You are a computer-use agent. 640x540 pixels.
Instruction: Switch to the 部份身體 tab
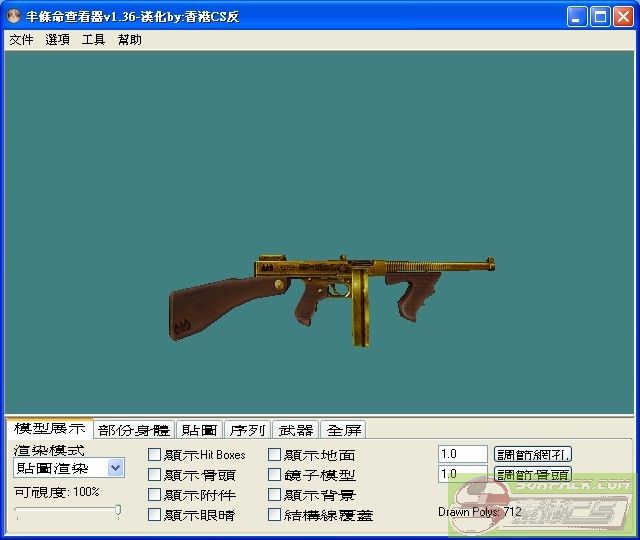134,430
